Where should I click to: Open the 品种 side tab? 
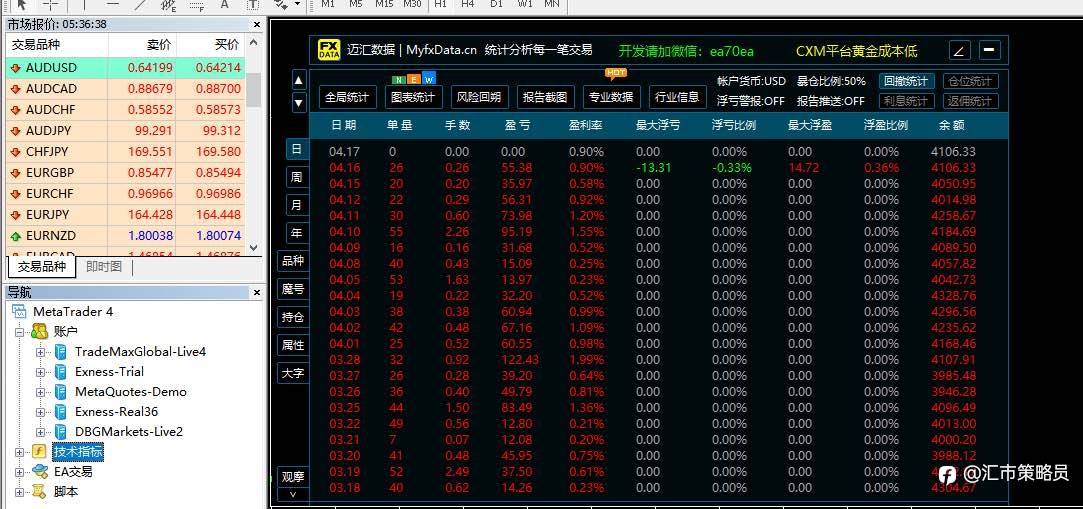[293, 261]
